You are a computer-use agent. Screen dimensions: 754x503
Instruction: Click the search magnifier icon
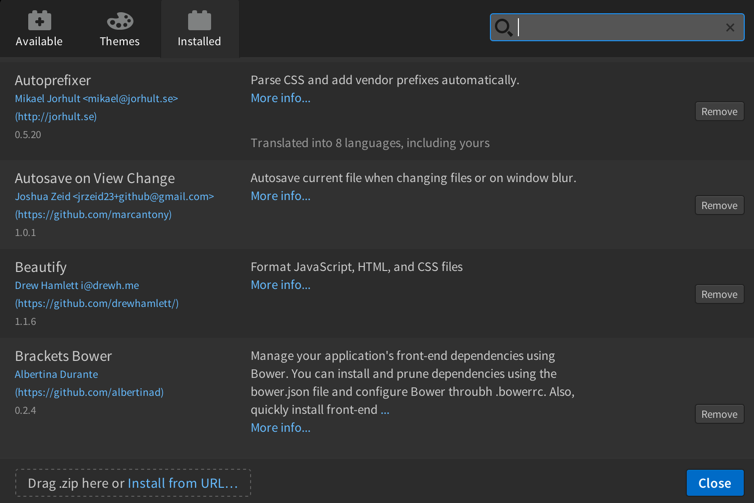503,27
